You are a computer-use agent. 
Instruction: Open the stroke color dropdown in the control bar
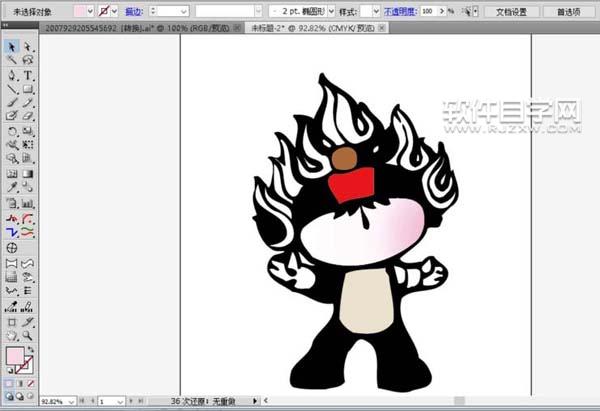[114, 11]
